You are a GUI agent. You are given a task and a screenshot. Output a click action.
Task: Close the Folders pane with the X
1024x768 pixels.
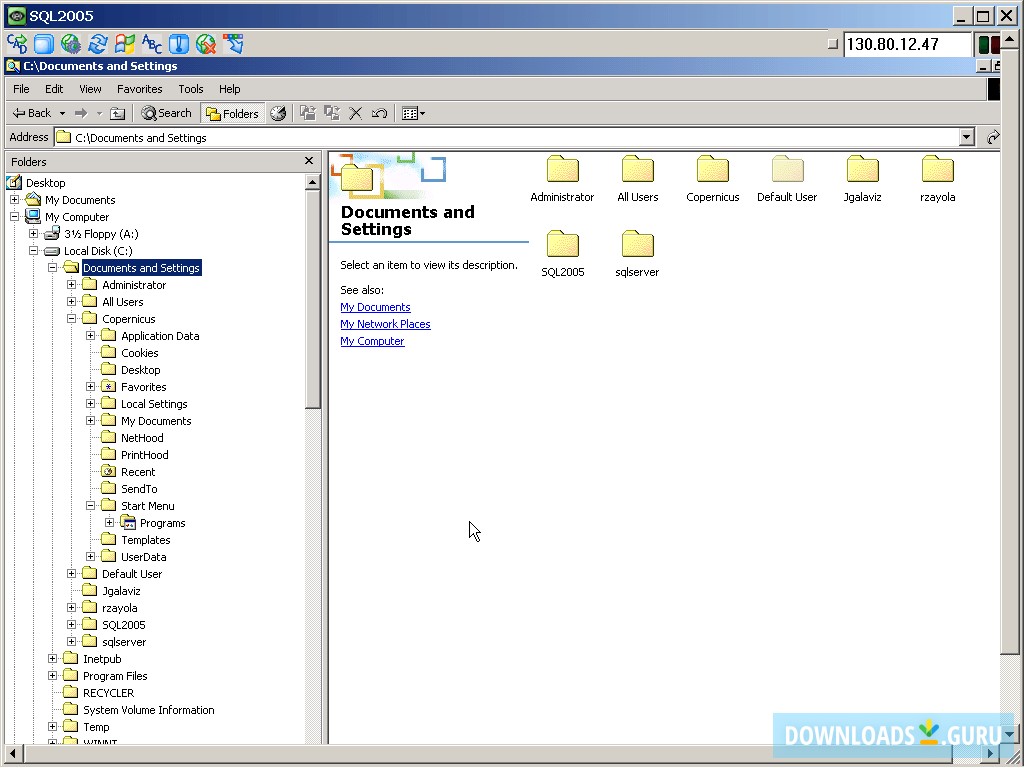pos(309,161)
